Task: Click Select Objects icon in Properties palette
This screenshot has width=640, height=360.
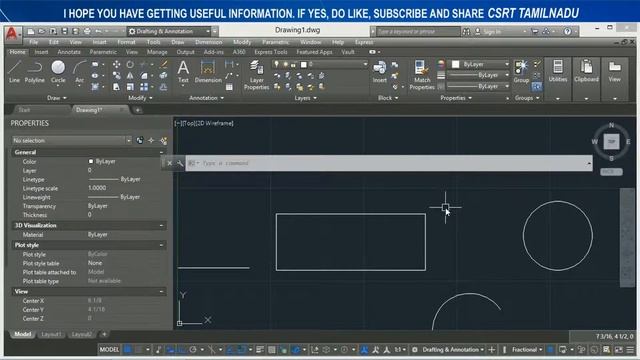Action: tap(151, 140)
